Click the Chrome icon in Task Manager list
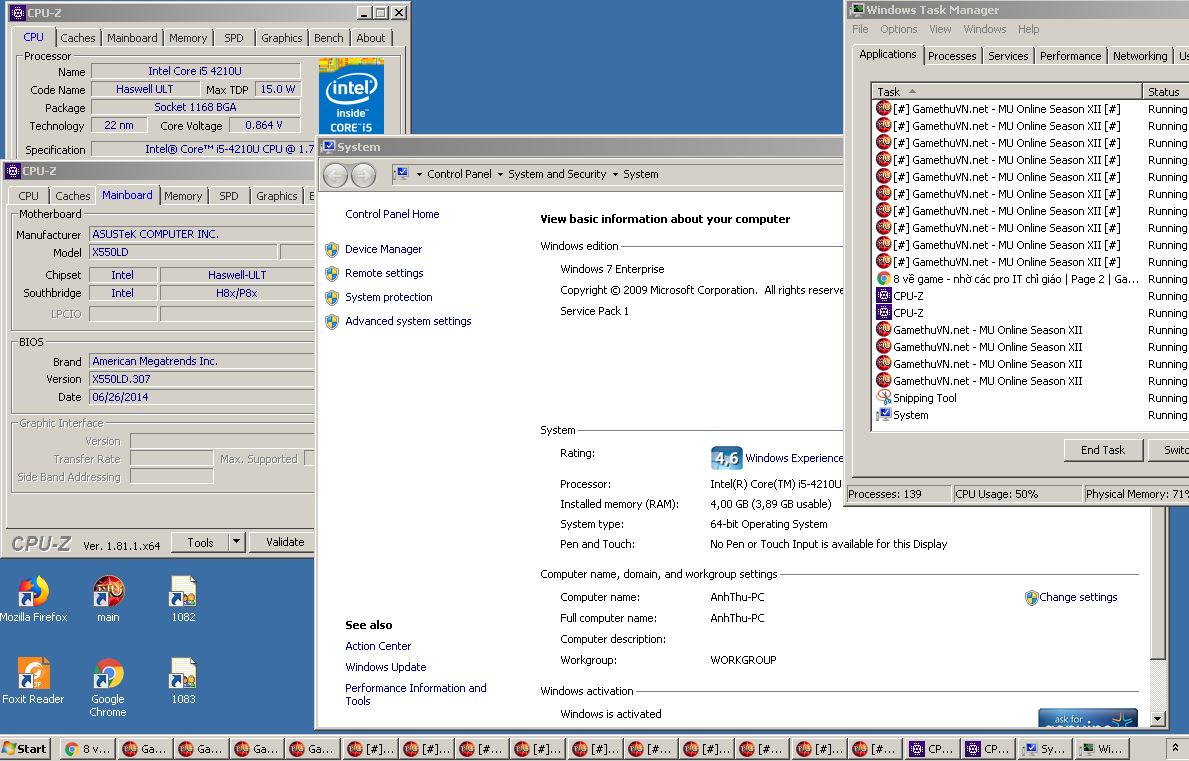Viewport: 1189px width, 761px height. (x=883, y=279)
